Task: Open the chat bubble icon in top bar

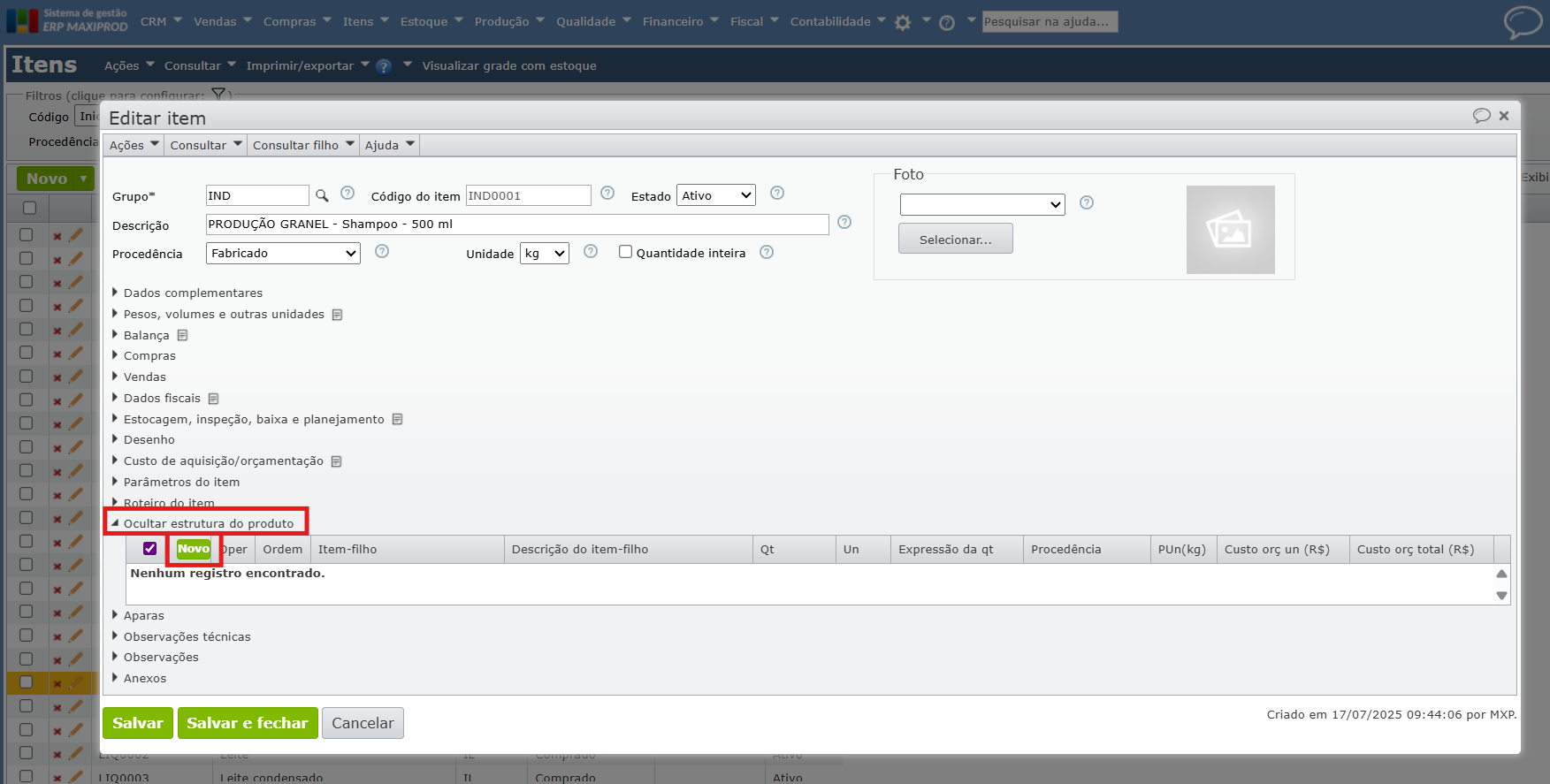Action: (x=1523, y=22)
